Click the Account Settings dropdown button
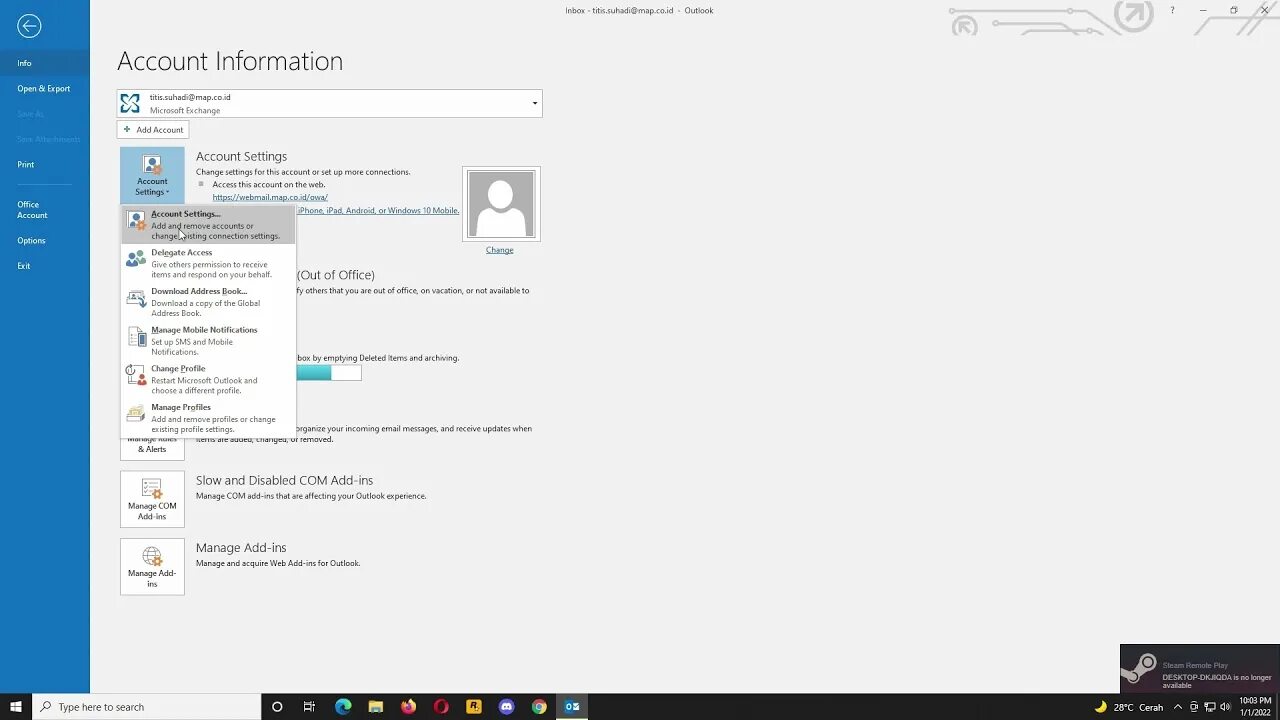1280x720 pixels. 152,175
